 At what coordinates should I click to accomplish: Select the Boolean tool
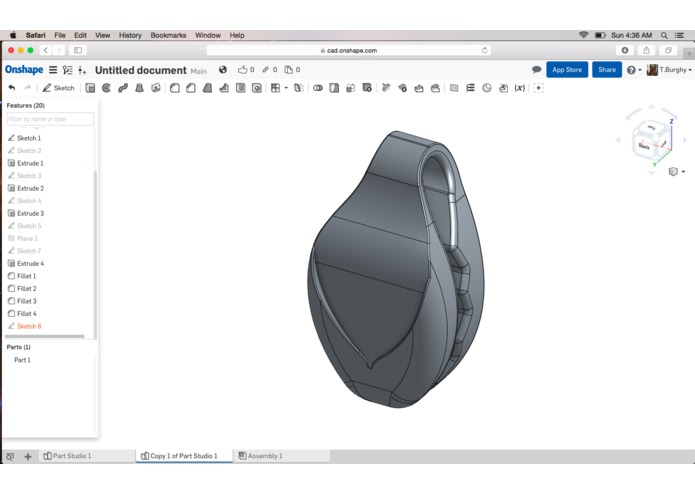[318, 88]
